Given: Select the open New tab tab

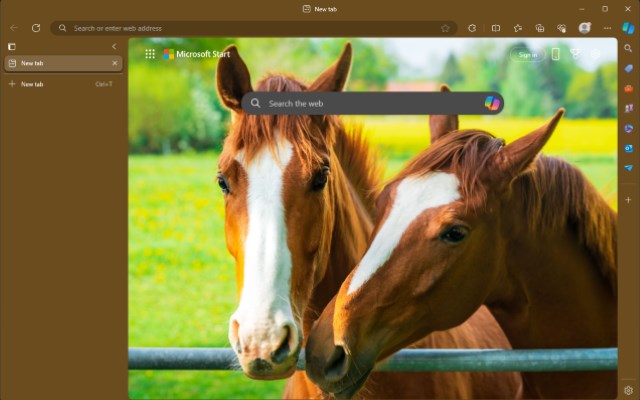Looking at the screenshot, I should click(x=63, y=63).
